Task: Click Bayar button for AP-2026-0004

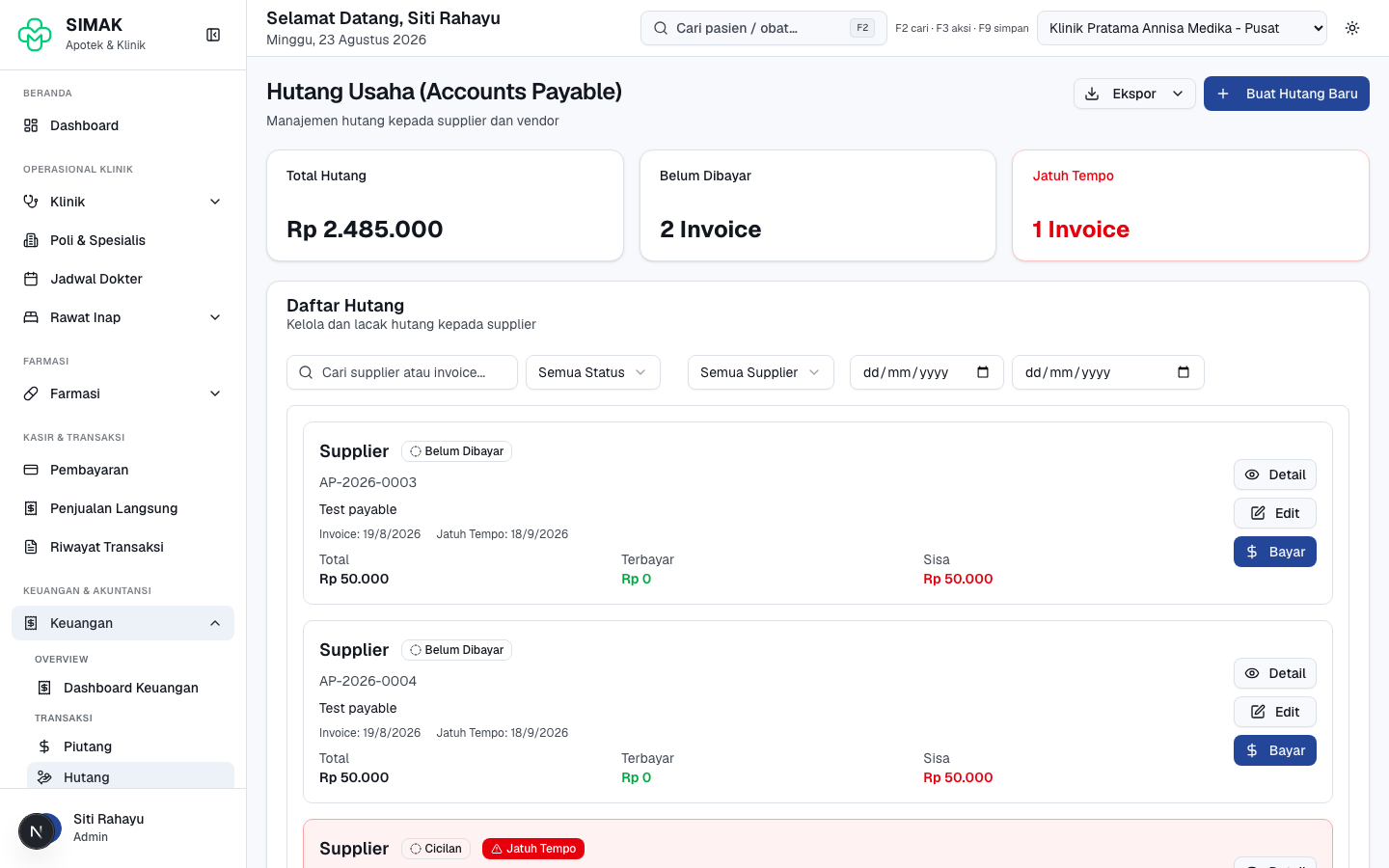Action: point(1275,750)
